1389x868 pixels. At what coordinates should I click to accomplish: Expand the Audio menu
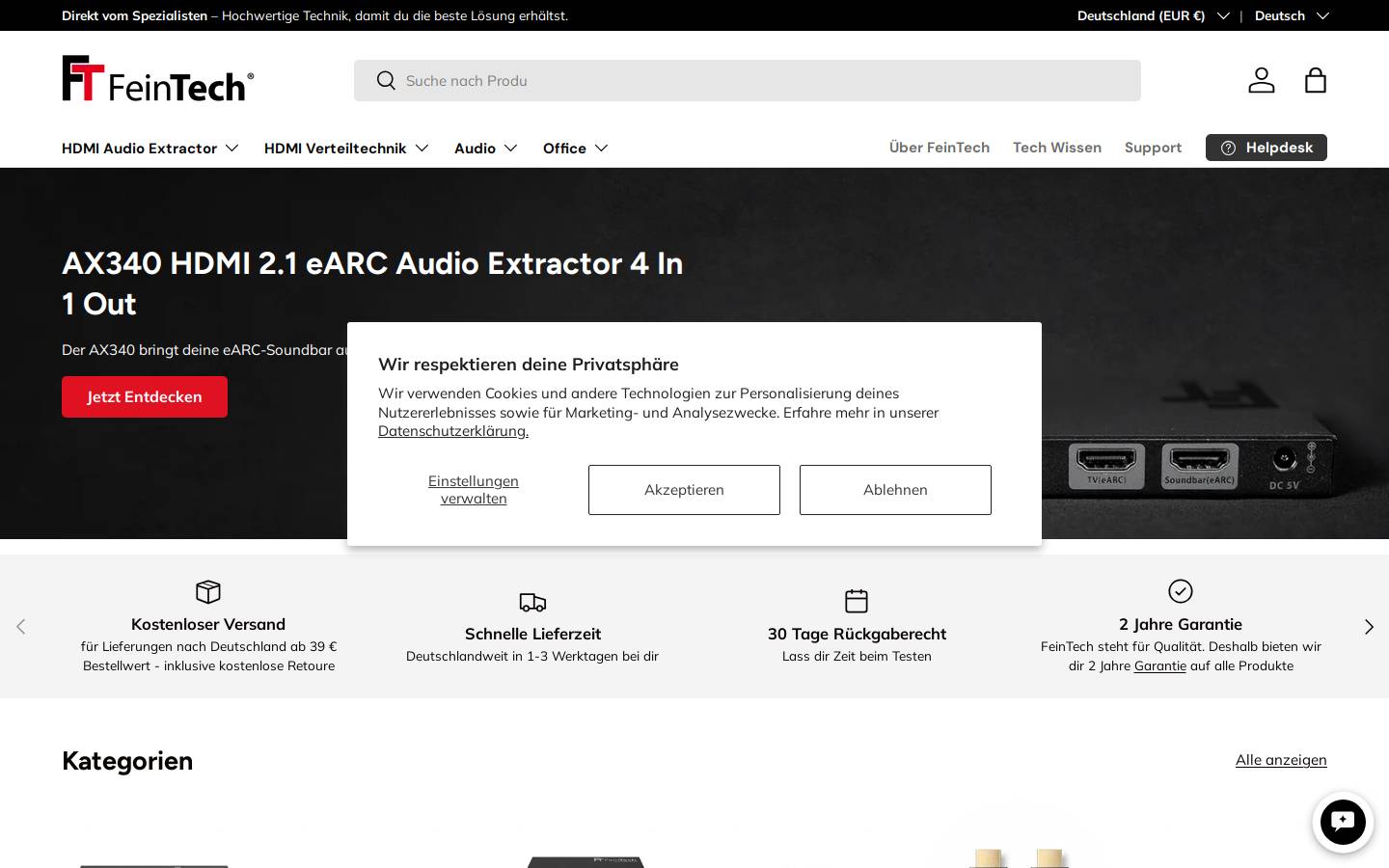click(x=486, y=149)
